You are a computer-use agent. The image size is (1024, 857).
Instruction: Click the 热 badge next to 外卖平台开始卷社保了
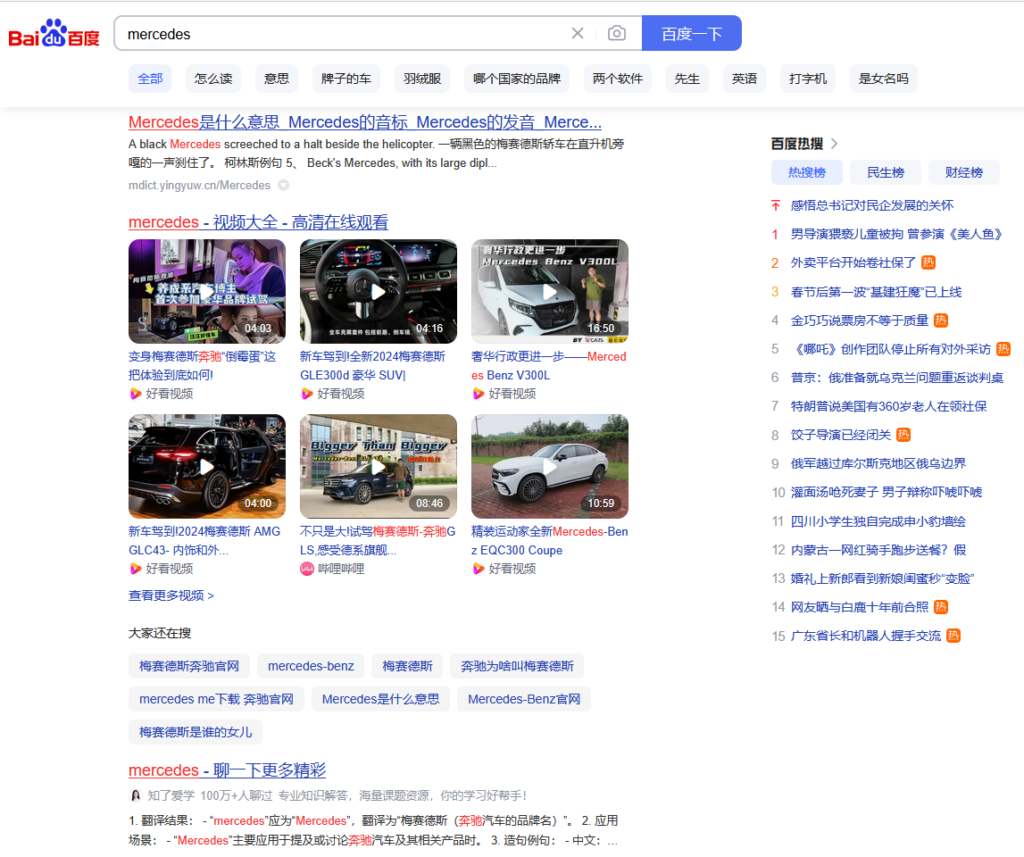[928, 262]
